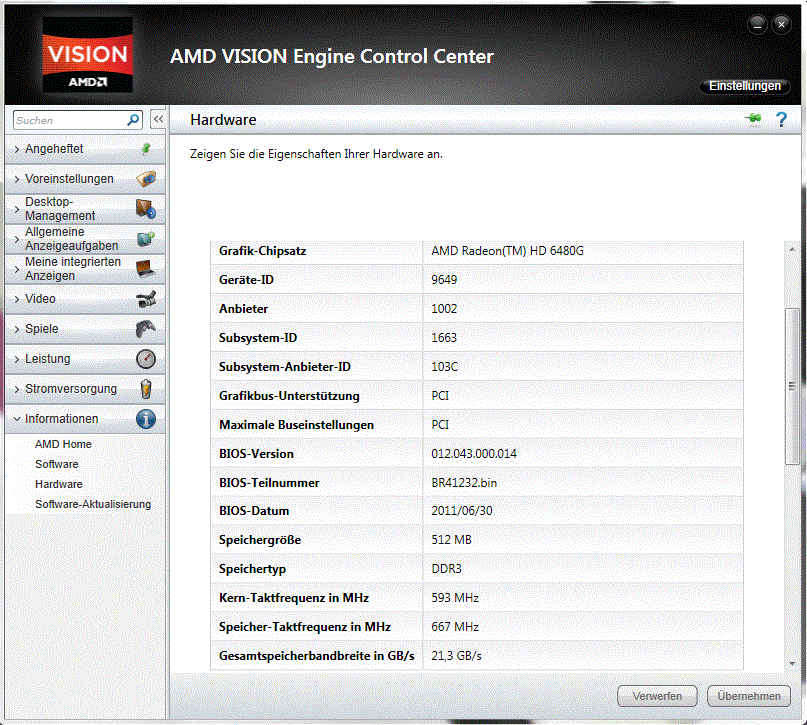Minimize the Control Center window
The width and height of the screenshot is (807, 725).
(x=757, y=24)
